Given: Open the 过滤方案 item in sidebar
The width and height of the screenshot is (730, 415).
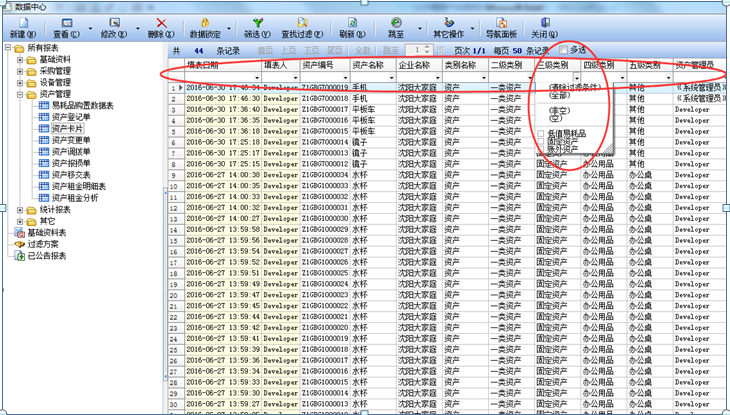Looking at the screenshot, I should [43, 243].
